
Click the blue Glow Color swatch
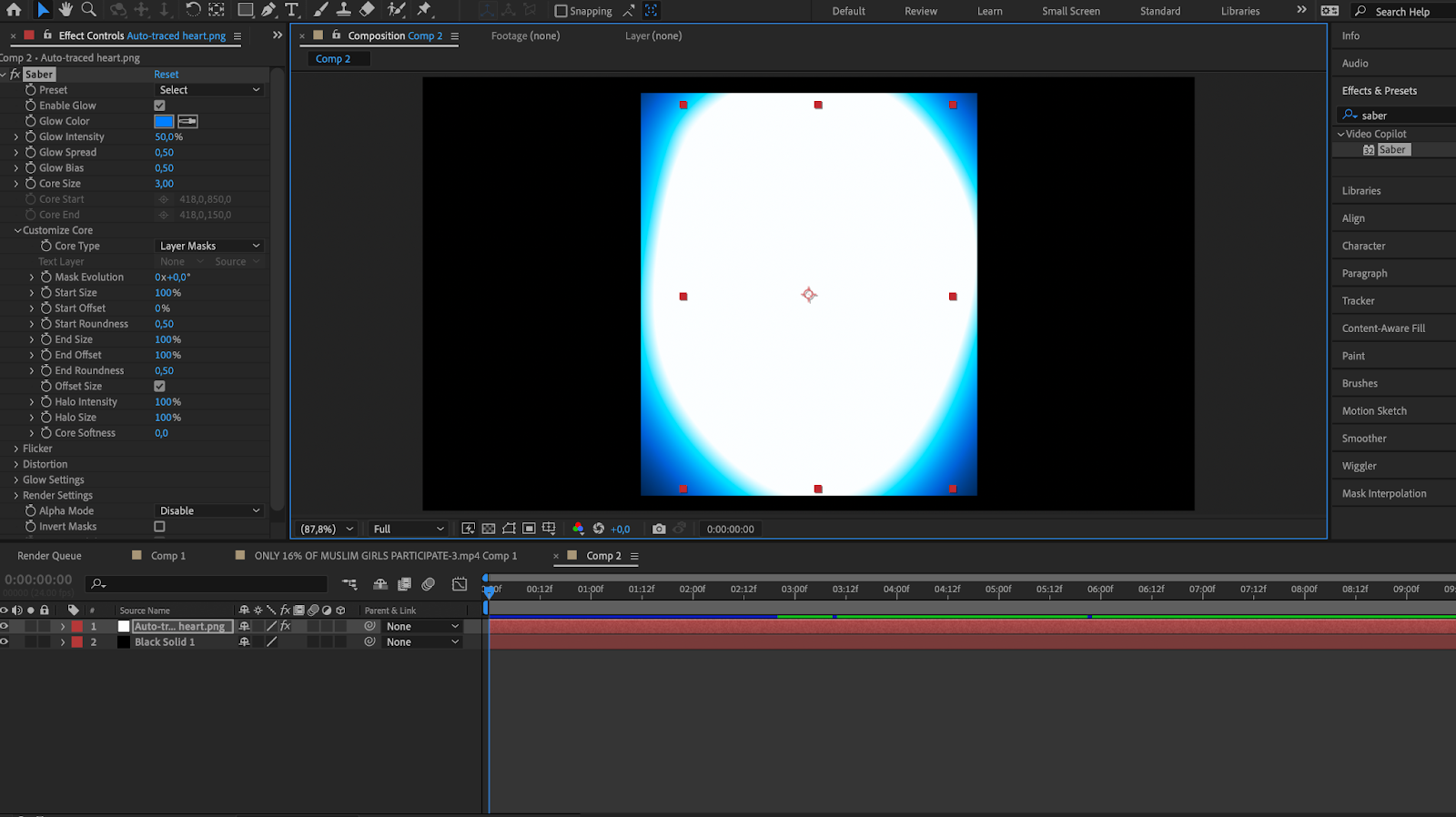tap(164, 121)
